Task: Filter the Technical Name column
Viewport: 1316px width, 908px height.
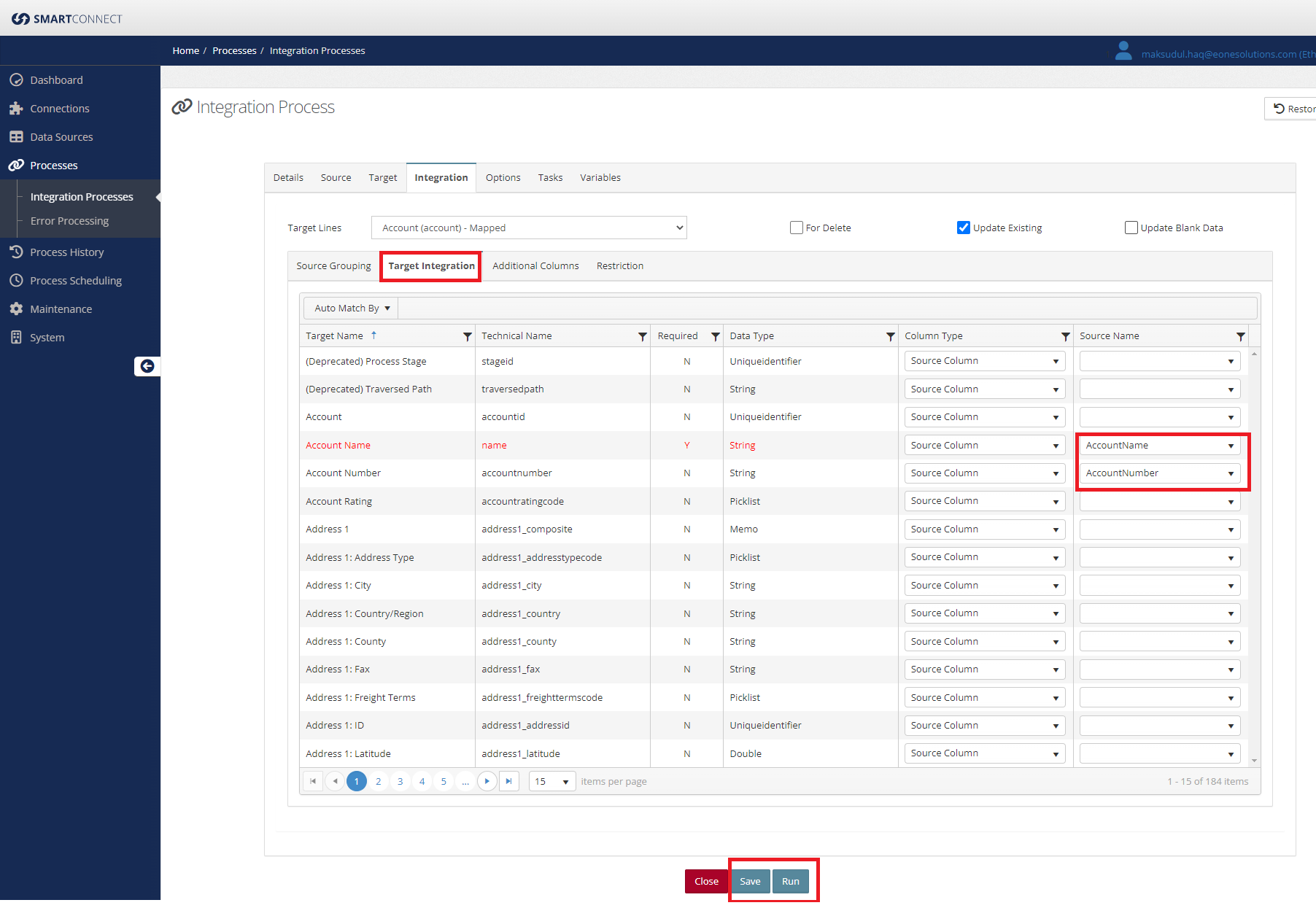Action: 642,336
